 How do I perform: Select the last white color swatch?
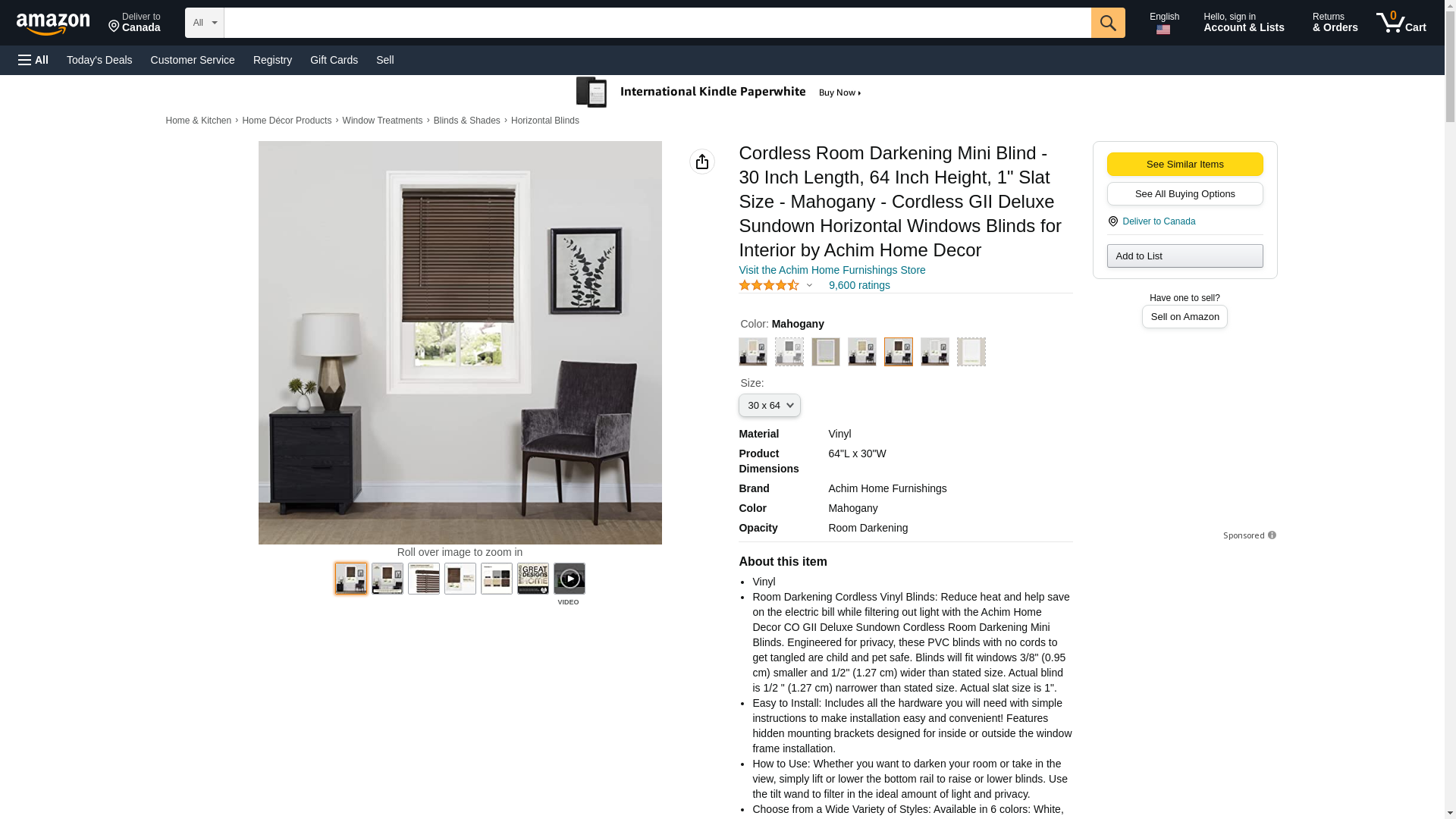(971, 352)
